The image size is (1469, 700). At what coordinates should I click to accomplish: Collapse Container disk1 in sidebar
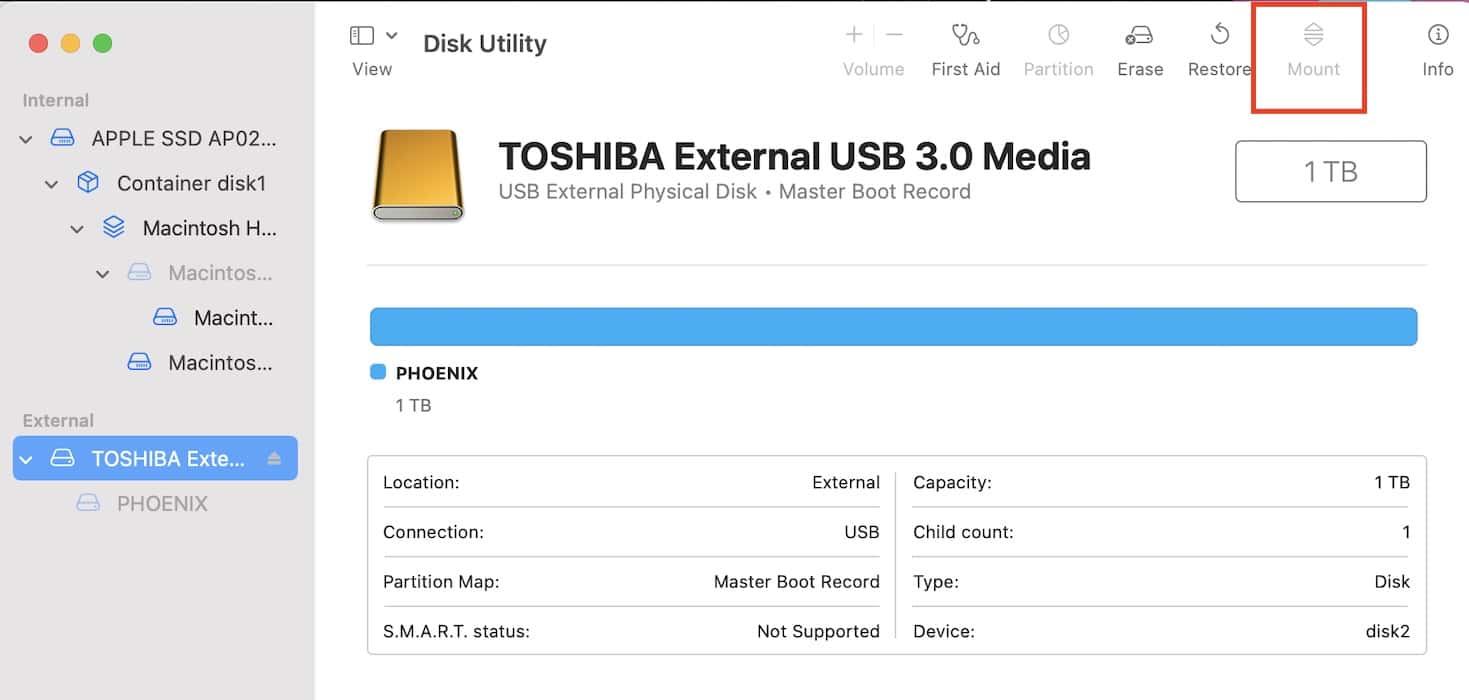coord(52,184)
